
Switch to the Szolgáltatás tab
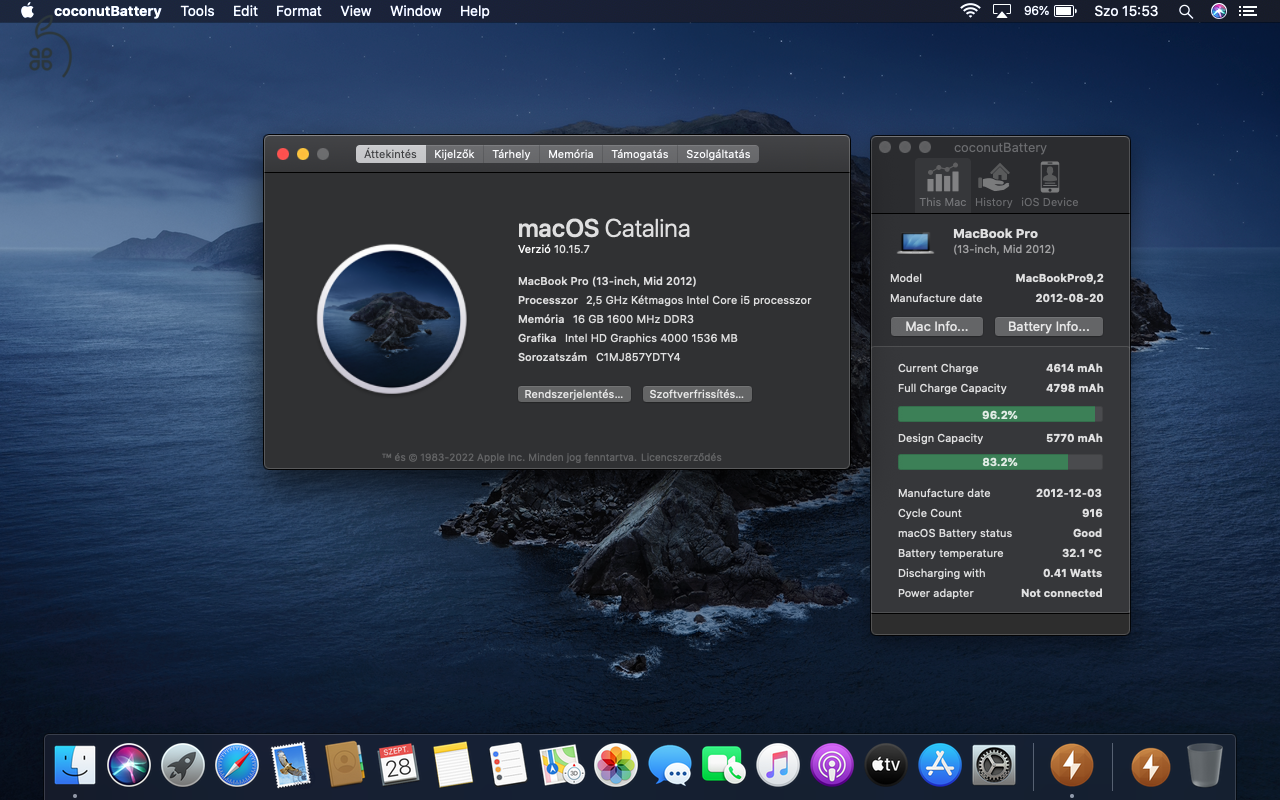coord(718,154)
